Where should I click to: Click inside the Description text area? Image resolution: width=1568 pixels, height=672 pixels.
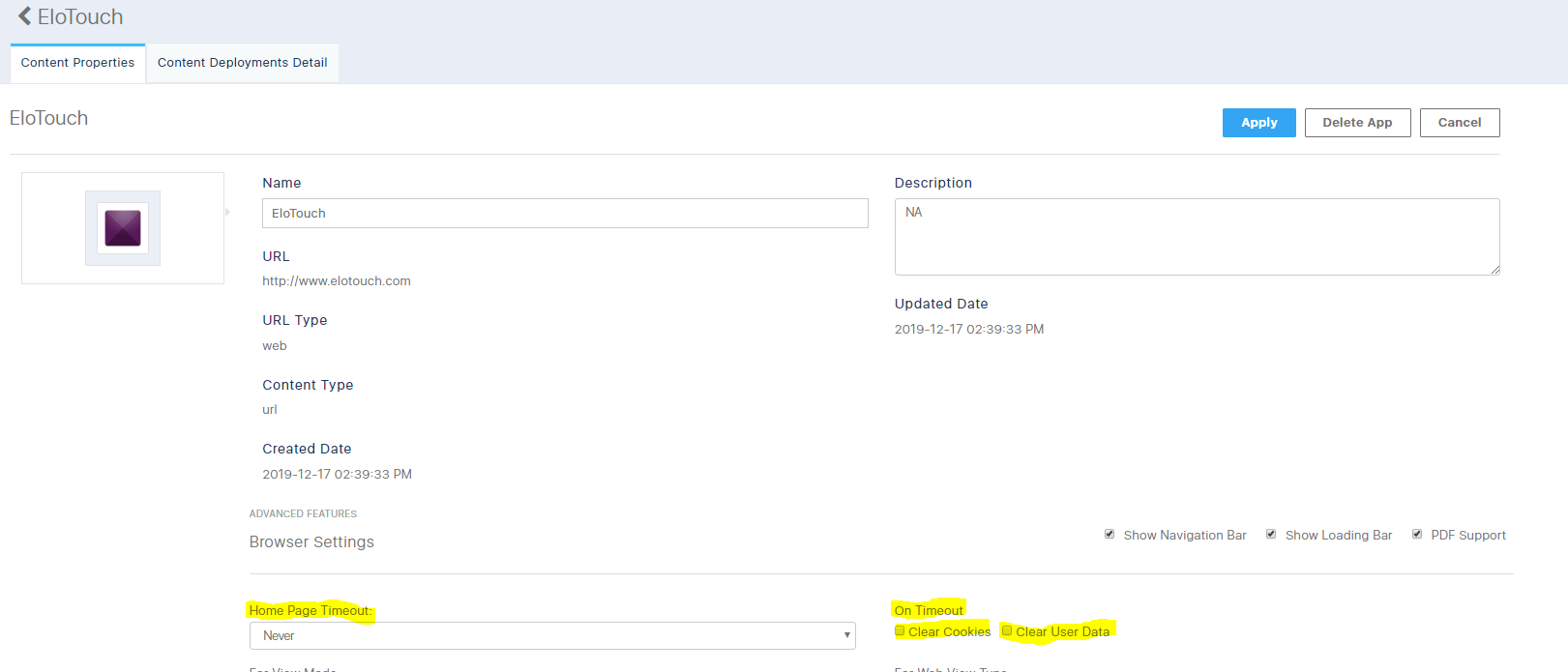[1197, 237]
